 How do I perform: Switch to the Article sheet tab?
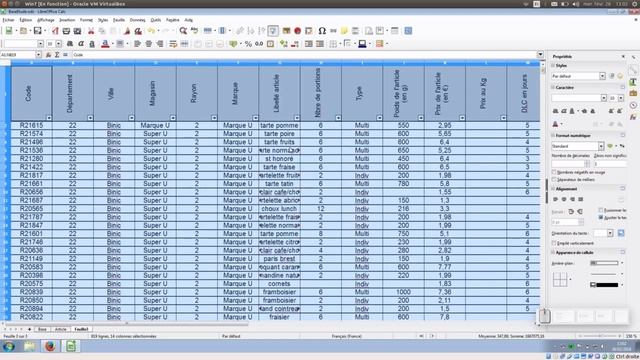[60, 329]
